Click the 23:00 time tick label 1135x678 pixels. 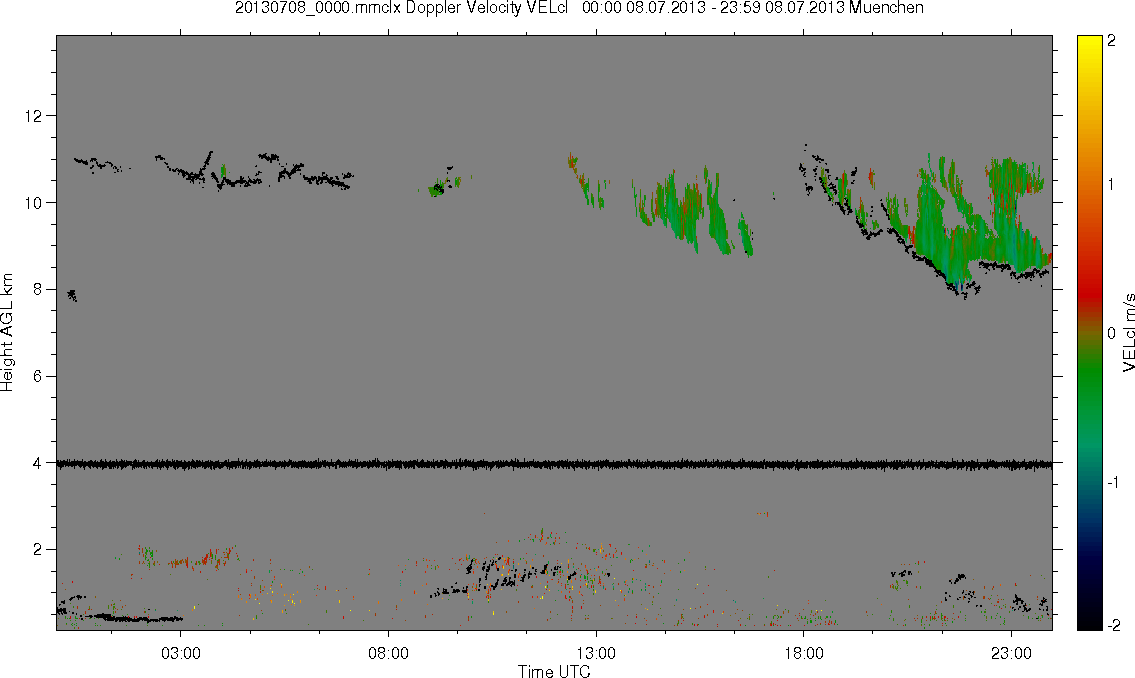[1011, 653]
